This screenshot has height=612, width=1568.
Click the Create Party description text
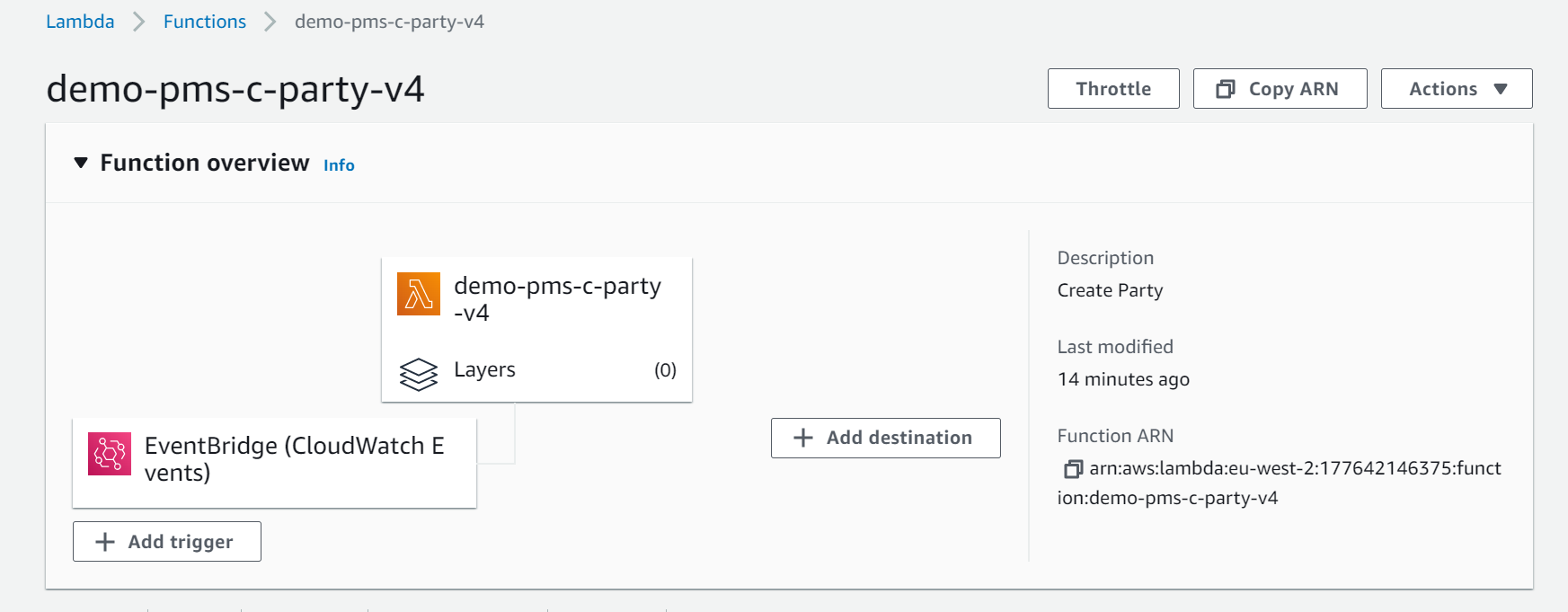tap(1110, 290)
